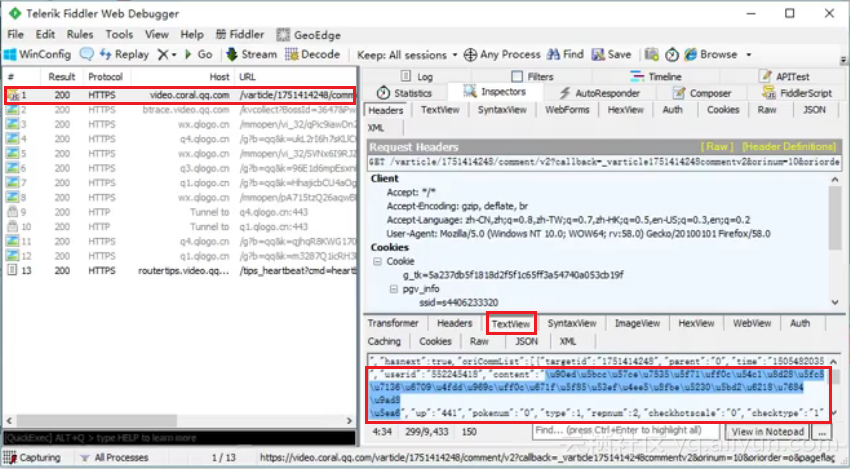Screen dimensions: 850x469
Task: Switch to the Timeline tab
Action: 656,76
